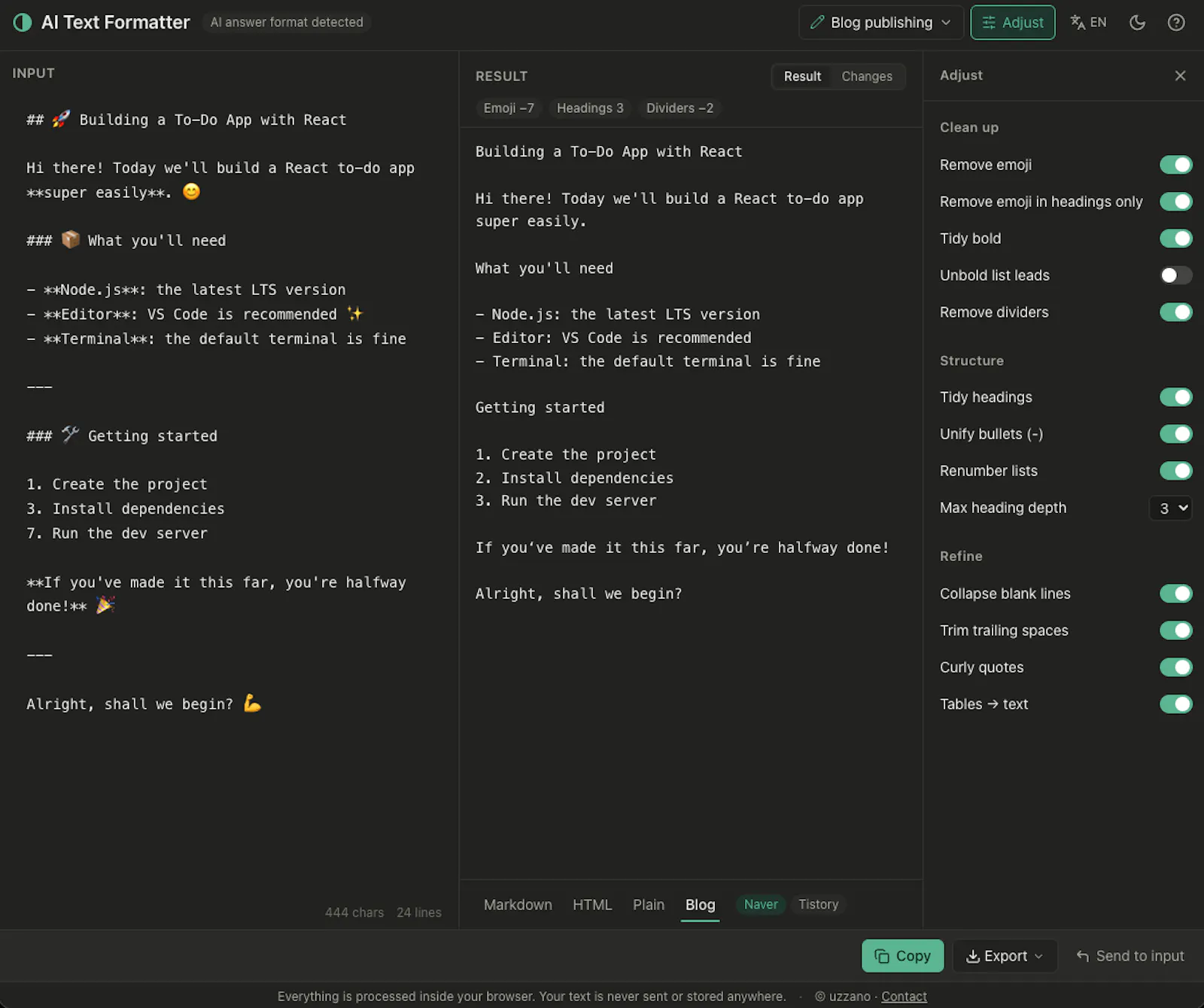The width and height of the screenshot is (1204, 1008).
Task: Click input line '7. Run the dev server'
Action: click(117, 533)
